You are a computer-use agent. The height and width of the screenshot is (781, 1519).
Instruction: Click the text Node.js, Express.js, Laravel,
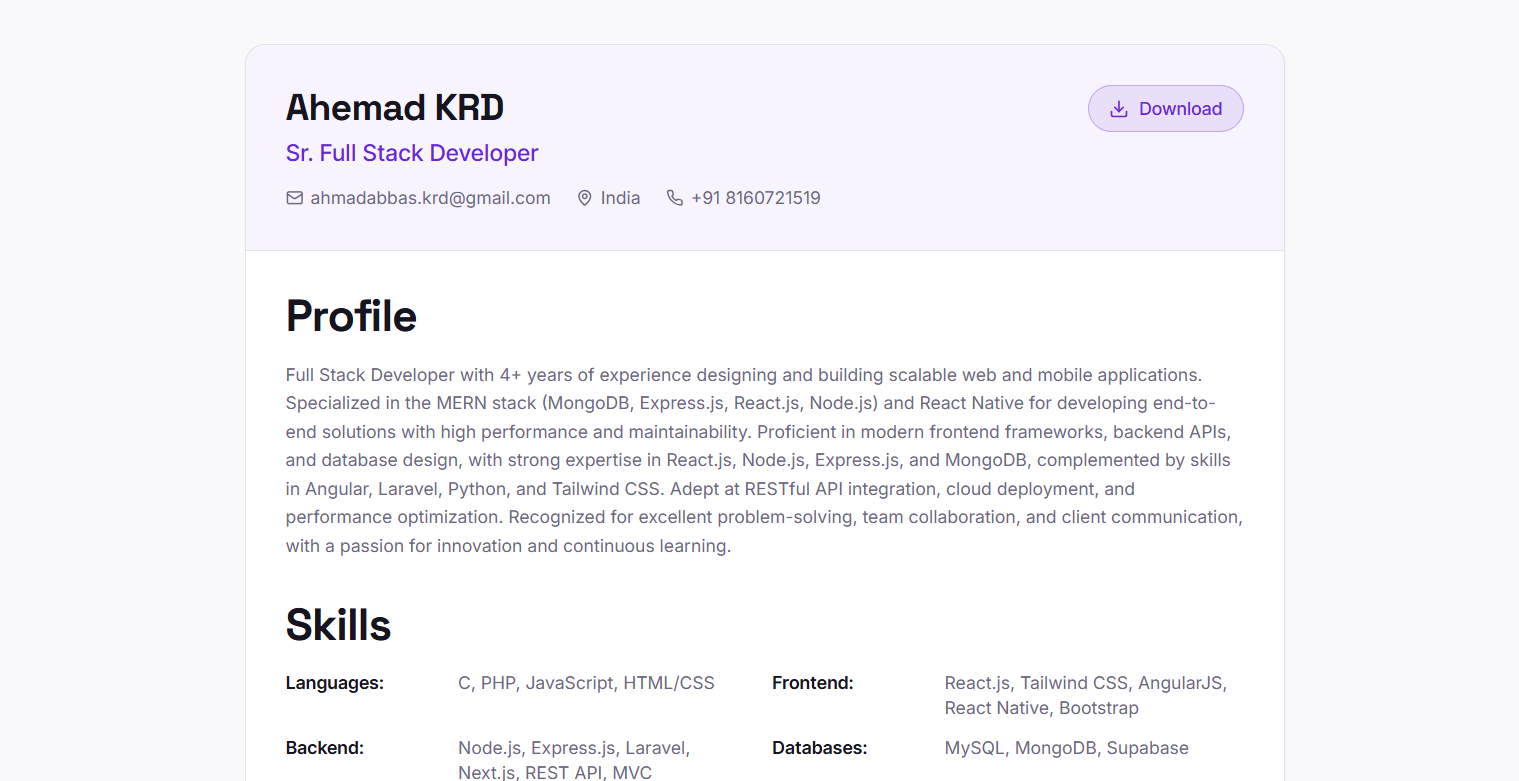tap(574, 748)
